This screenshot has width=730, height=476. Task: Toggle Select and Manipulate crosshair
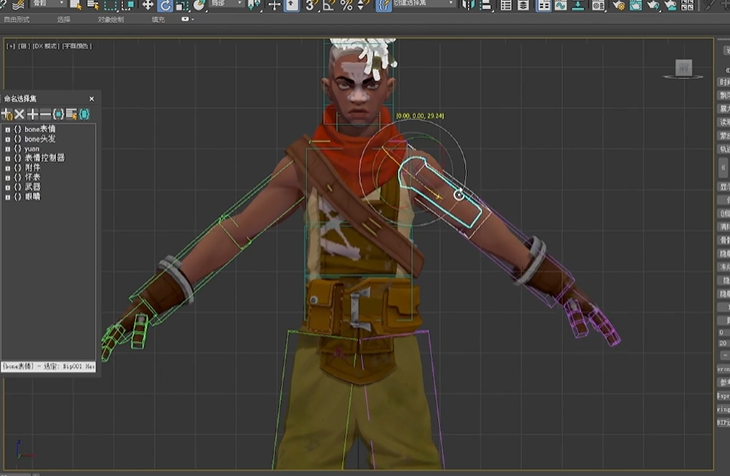(x=275, y=5)
